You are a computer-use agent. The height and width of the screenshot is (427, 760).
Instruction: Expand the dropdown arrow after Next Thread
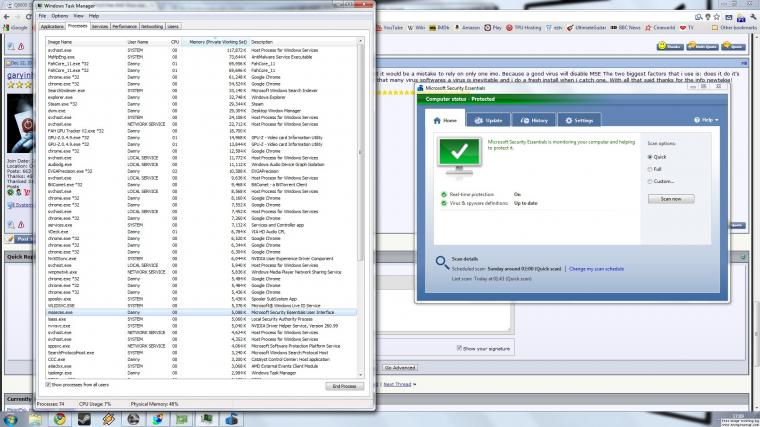(x=414, y=384)
